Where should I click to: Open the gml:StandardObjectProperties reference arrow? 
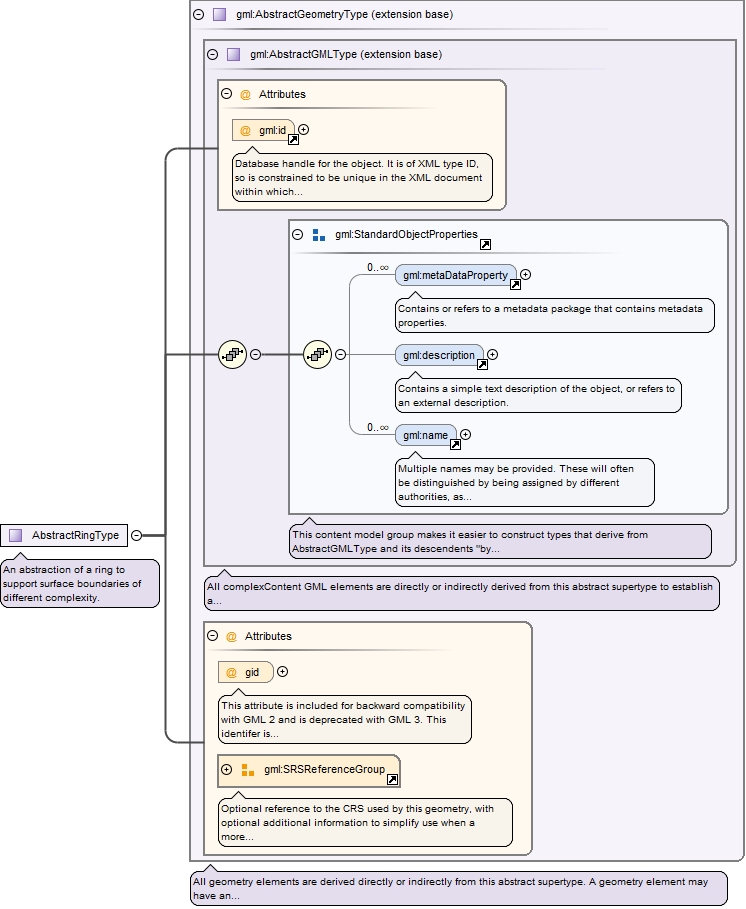tap(485, 244)
